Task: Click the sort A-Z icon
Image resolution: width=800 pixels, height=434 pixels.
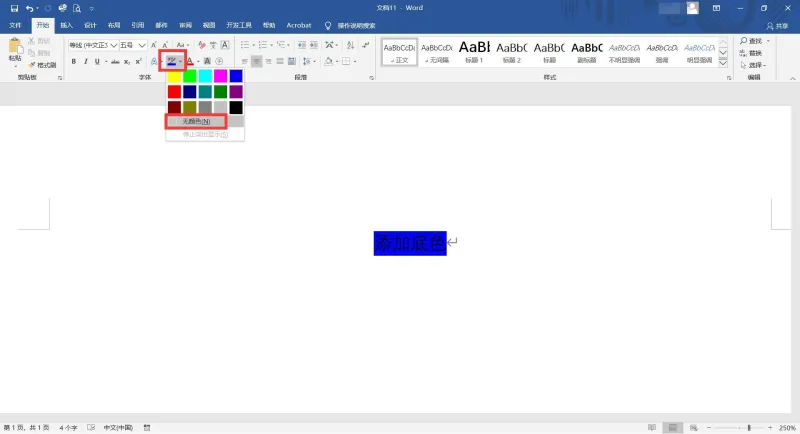Action: click(x=350, y=45)
